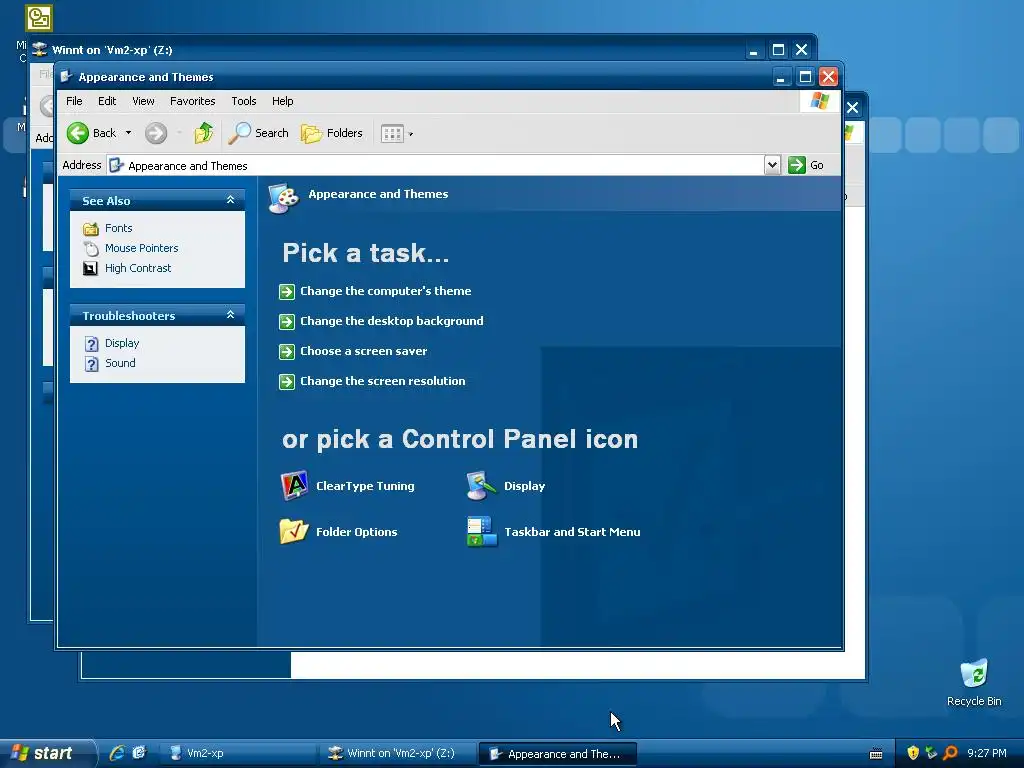1024x768 pixels.
Task: Click the Fonts folder icon
Action: 91,229
